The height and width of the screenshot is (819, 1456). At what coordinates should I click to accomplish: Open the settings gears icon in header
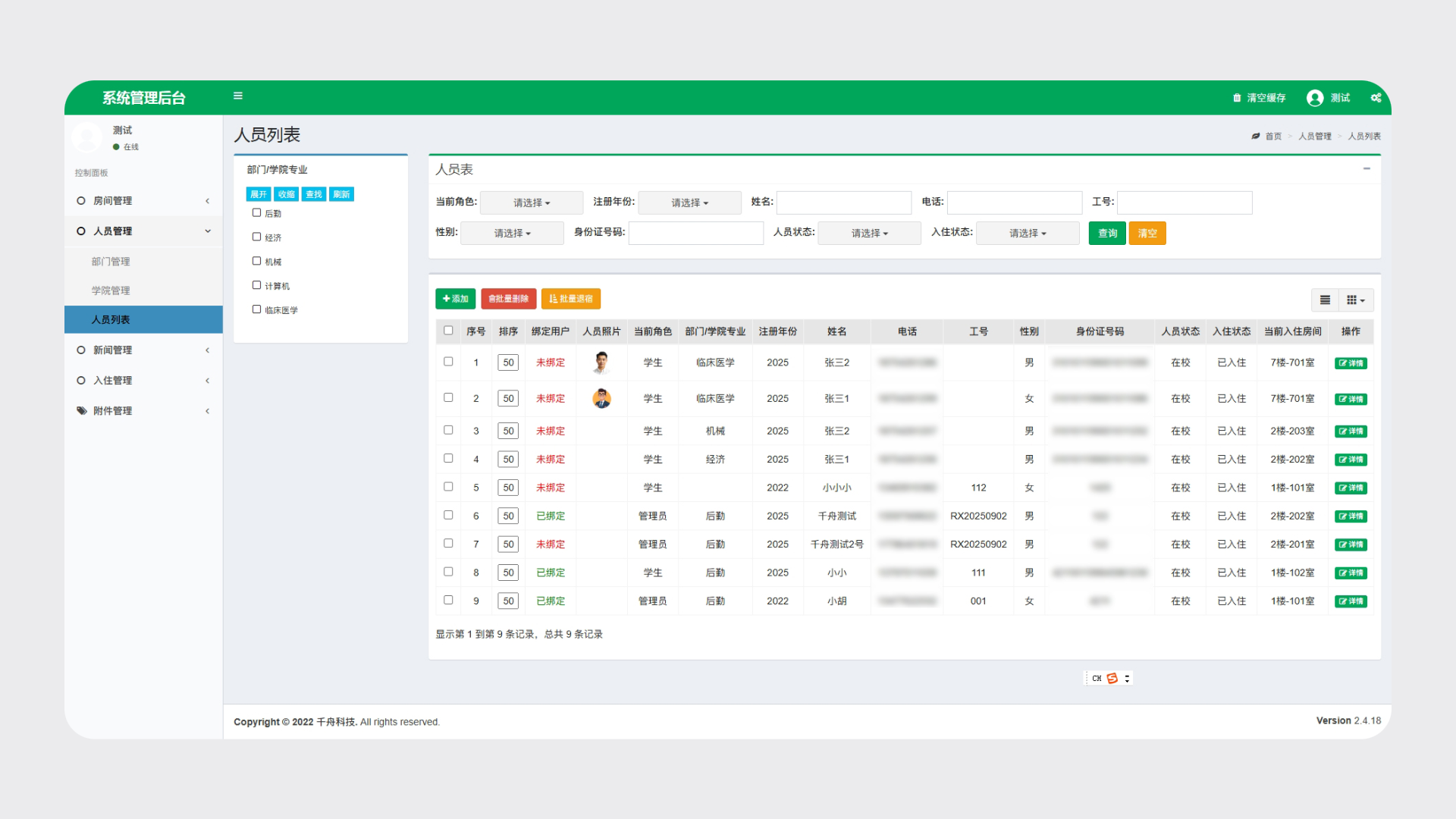[1376, 98]
